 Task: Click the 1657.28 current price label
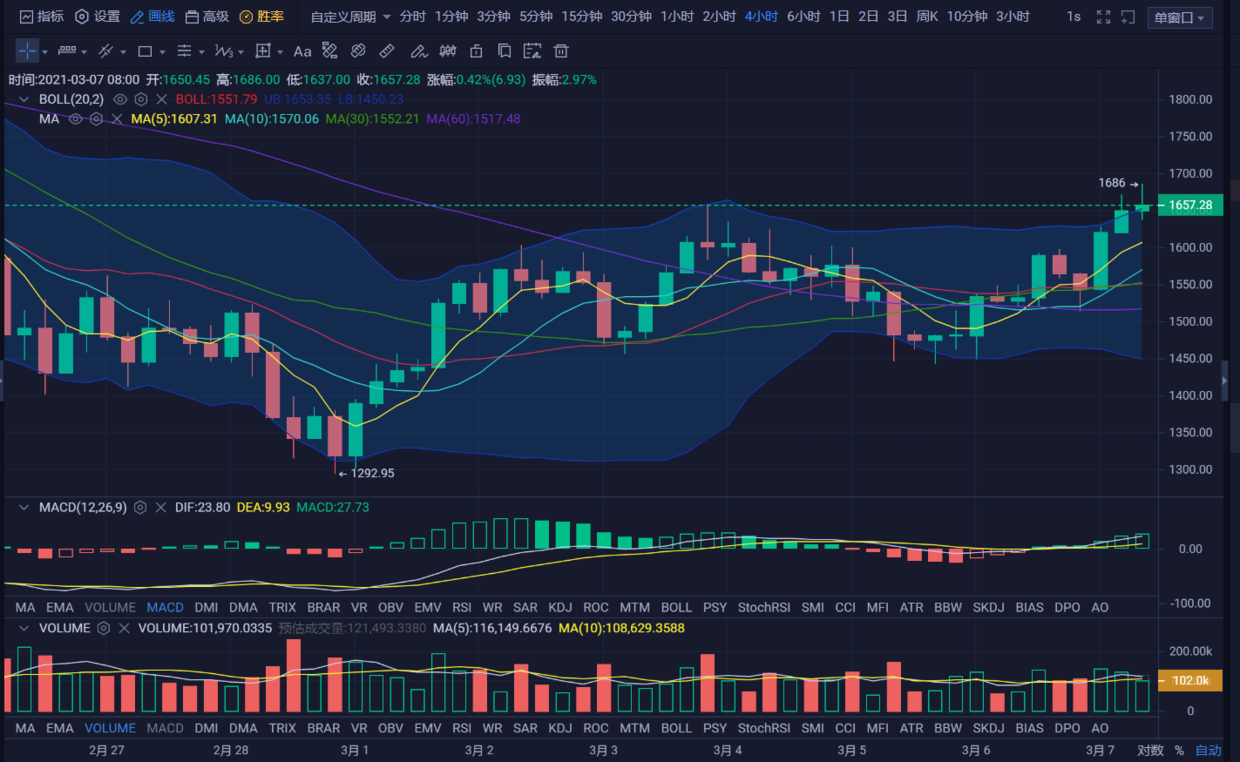(x=1190, y=206)
